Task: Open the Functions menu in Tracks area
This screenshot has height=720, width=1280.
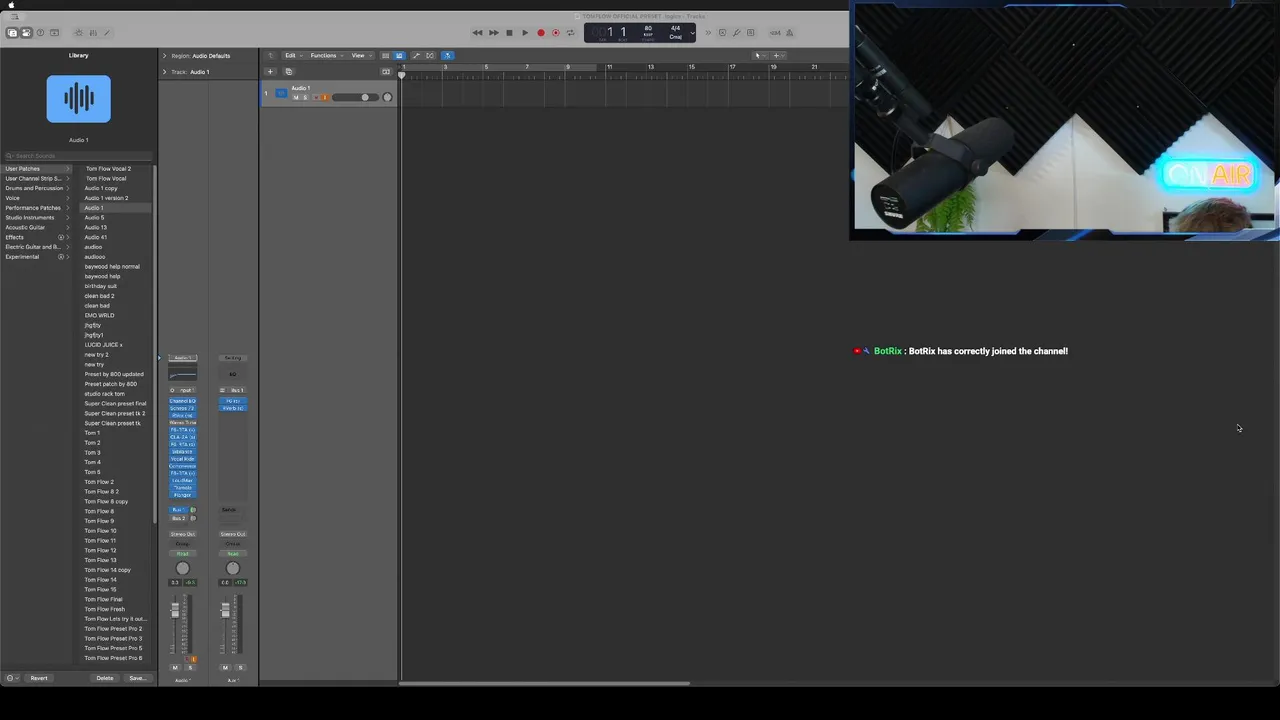Action: [326, 55]
